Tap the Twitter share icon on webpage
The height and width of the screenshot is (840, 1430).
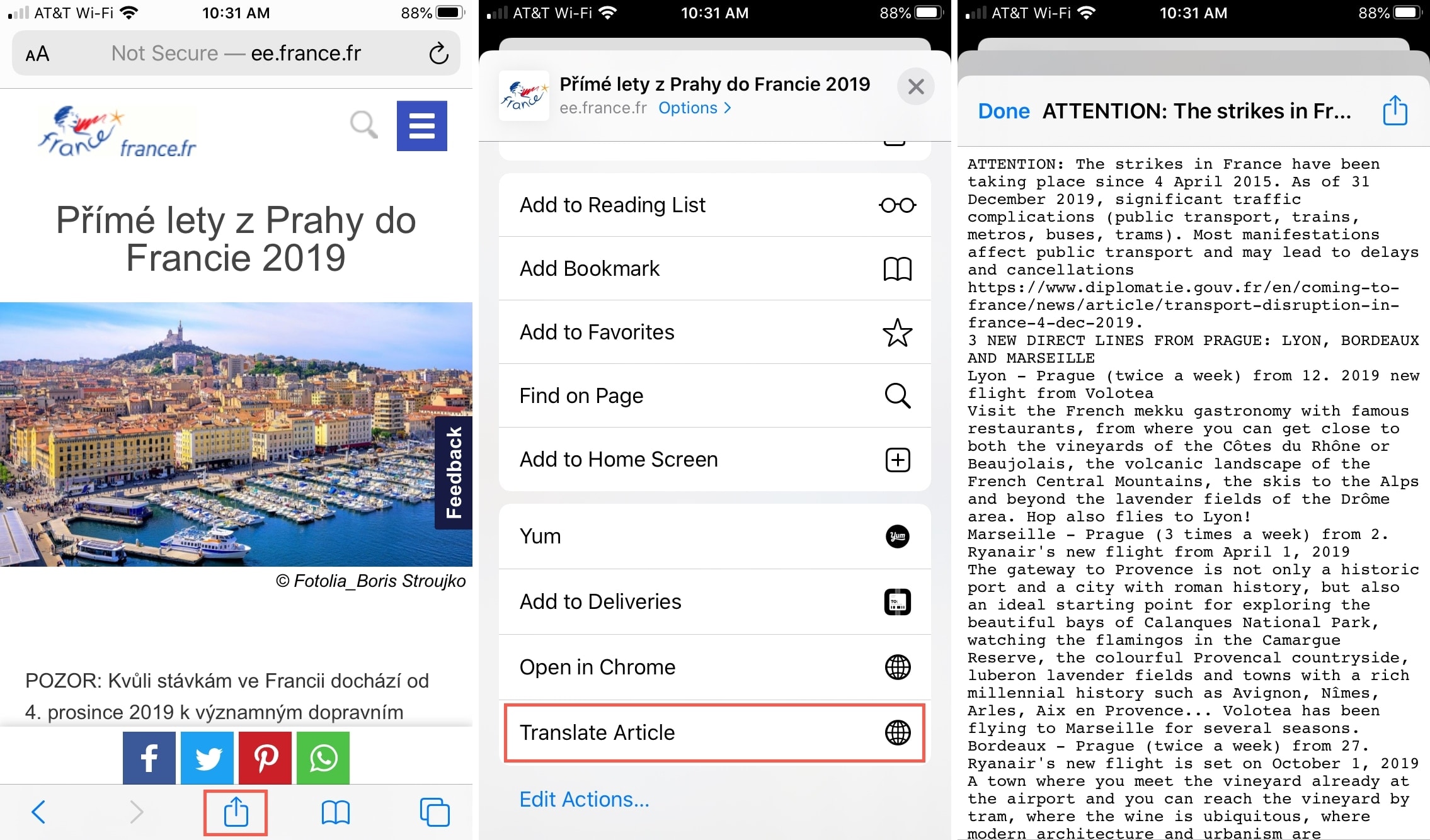coord(208,756)
